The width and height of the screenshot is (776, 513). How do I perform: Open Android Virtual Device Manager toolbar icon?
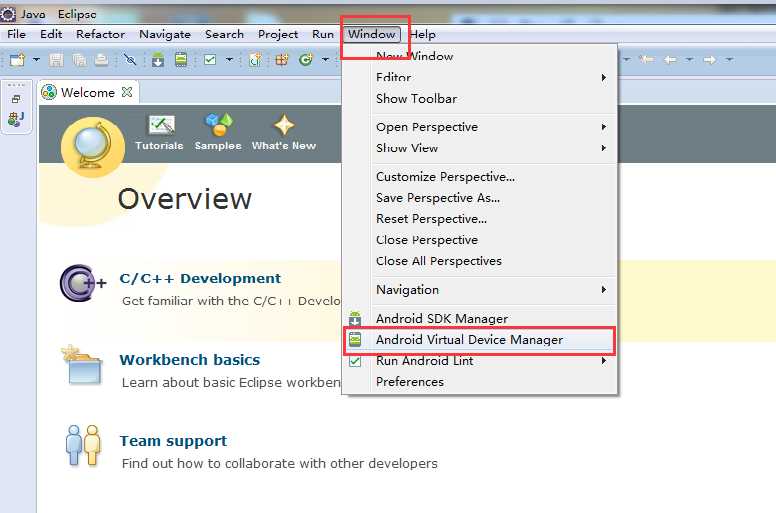[181, 59]
